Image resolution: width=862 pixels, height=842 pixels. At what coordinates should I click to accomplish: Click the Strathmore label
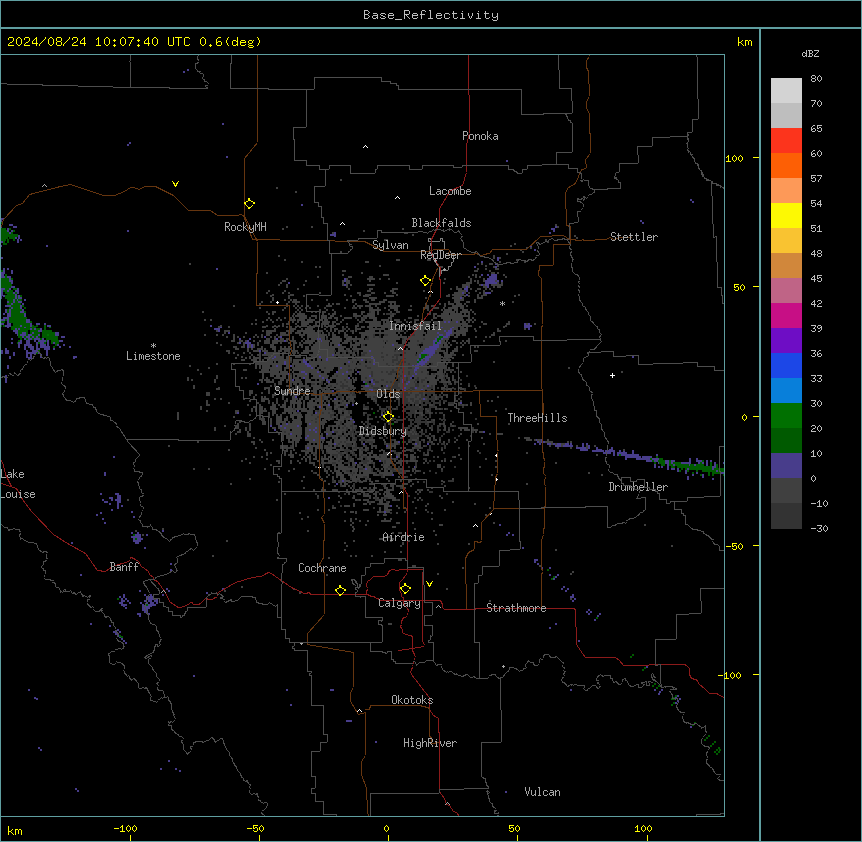pyautogui.click(x=516, y=608)
